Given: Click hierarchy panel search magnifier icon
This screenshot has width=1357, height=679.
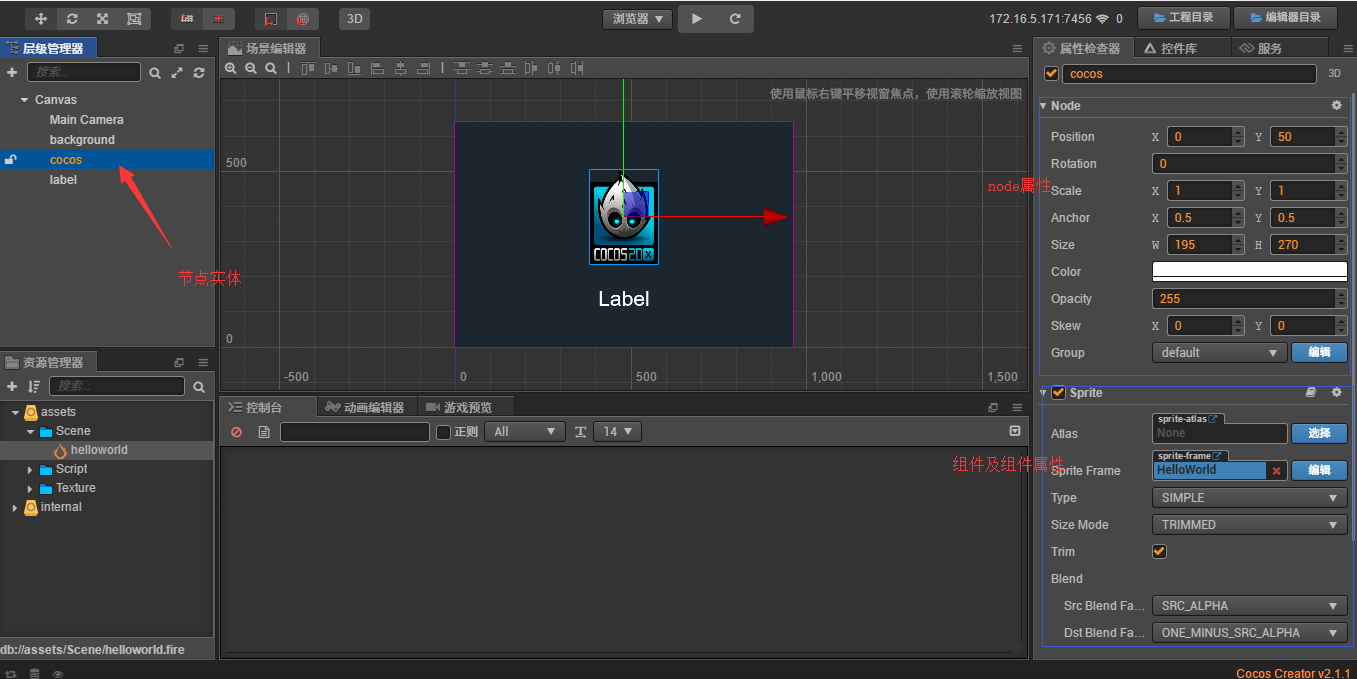Looking at the screenshot, I should [x=155, y=73].
